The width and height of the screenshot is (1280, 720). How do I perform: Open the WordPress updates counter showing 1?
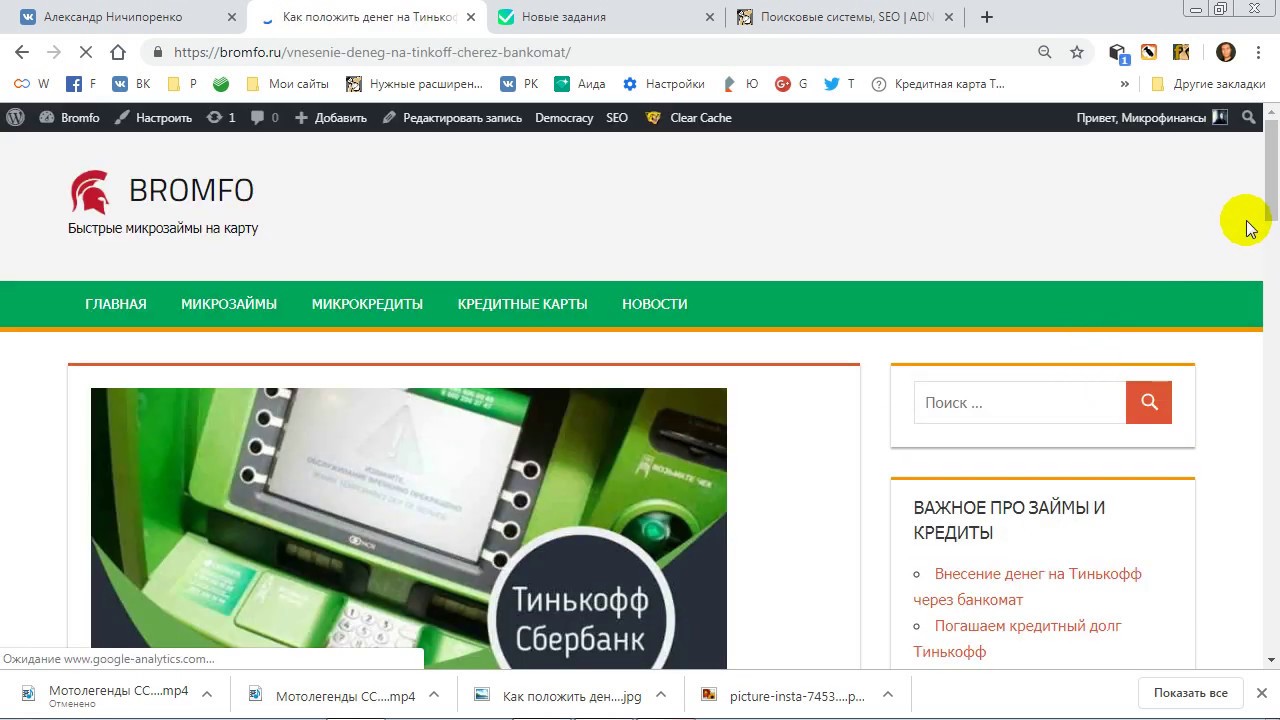pos(220,117)
